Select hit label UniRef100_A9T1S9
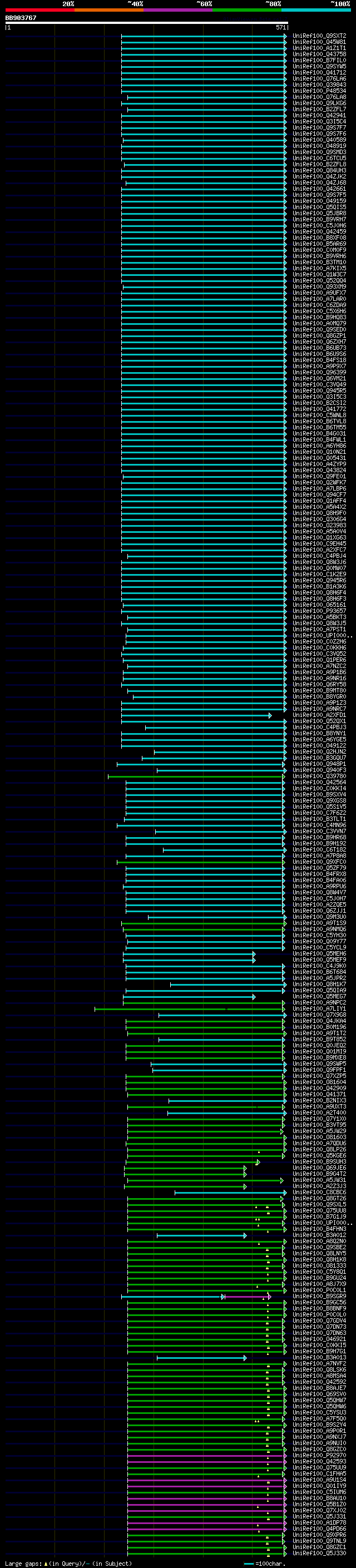This screenshot has height=1568, width=356. coord(319,923)
